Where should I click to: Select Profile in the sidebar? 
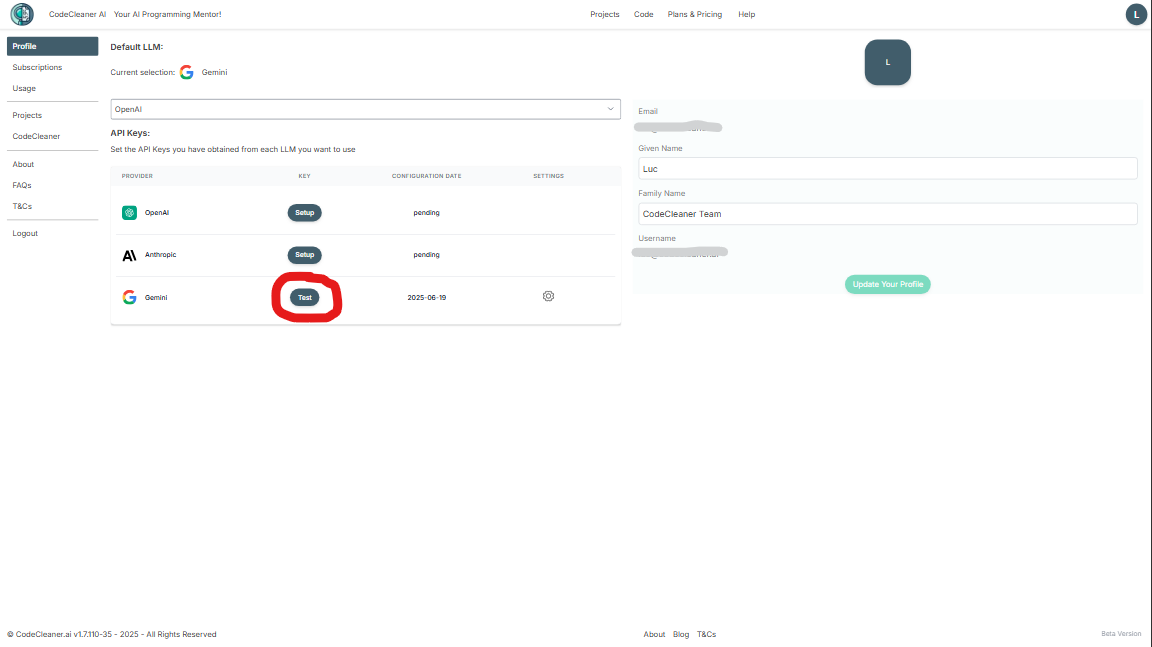[52, 46]
